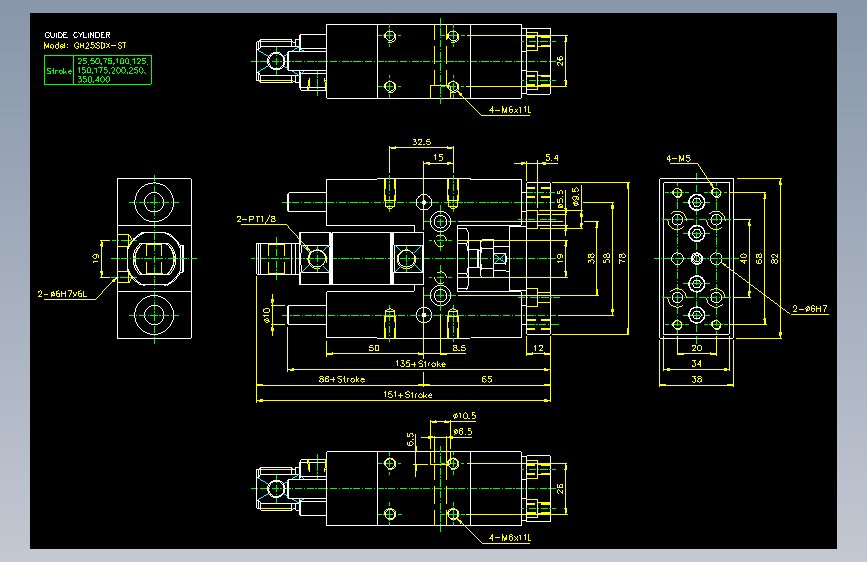Click the 50 horizontal dimension
867x562 pixels.
374,348
